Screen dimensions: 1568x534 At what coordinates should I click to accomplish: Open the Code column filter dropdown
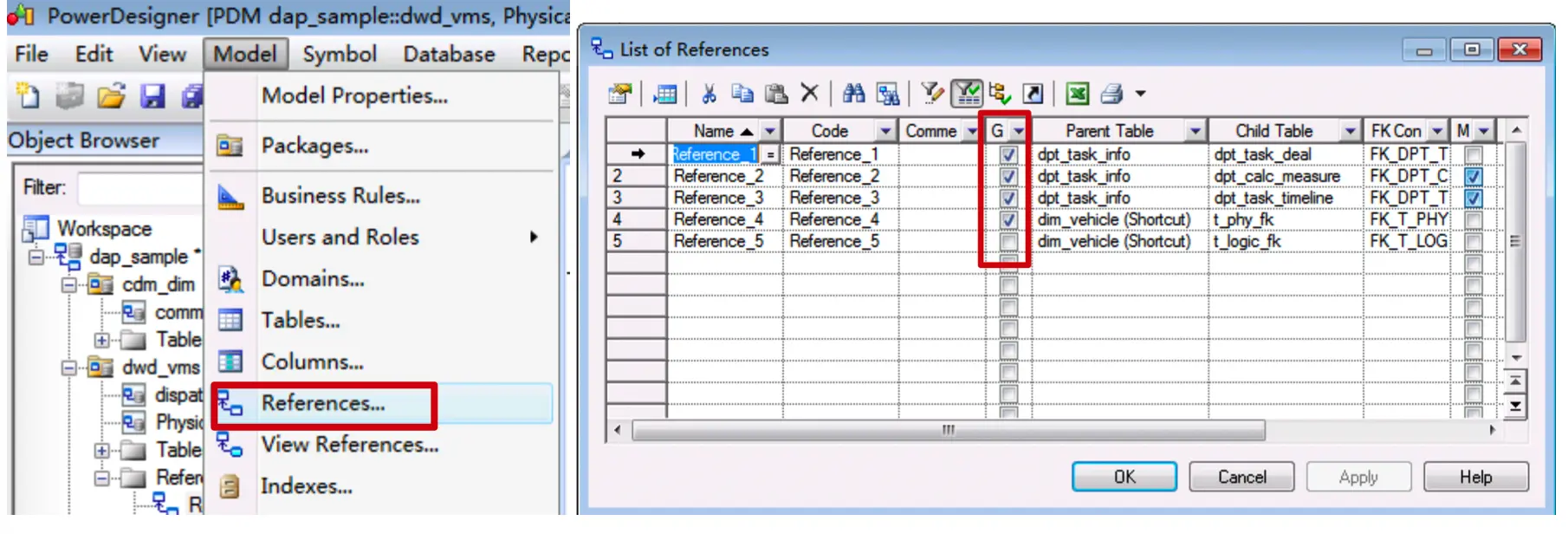point(885,131)
